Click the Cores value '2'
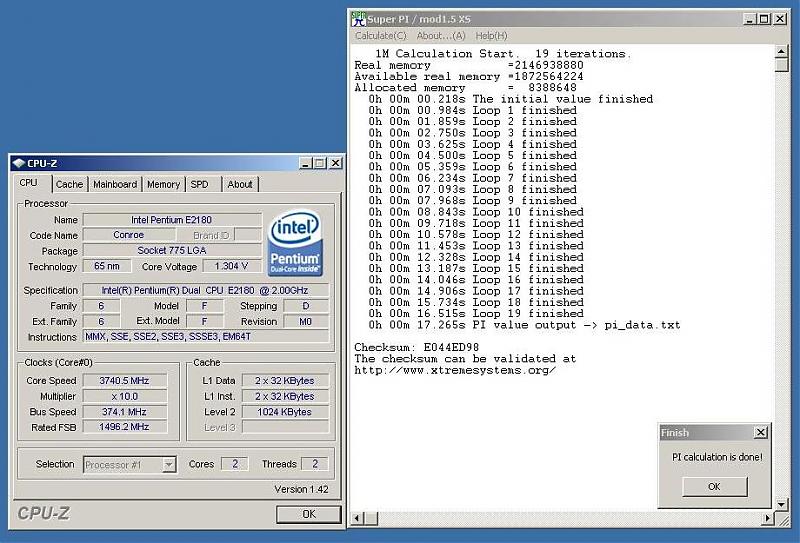This screenshot has height=543, width=800. point(235,464)
